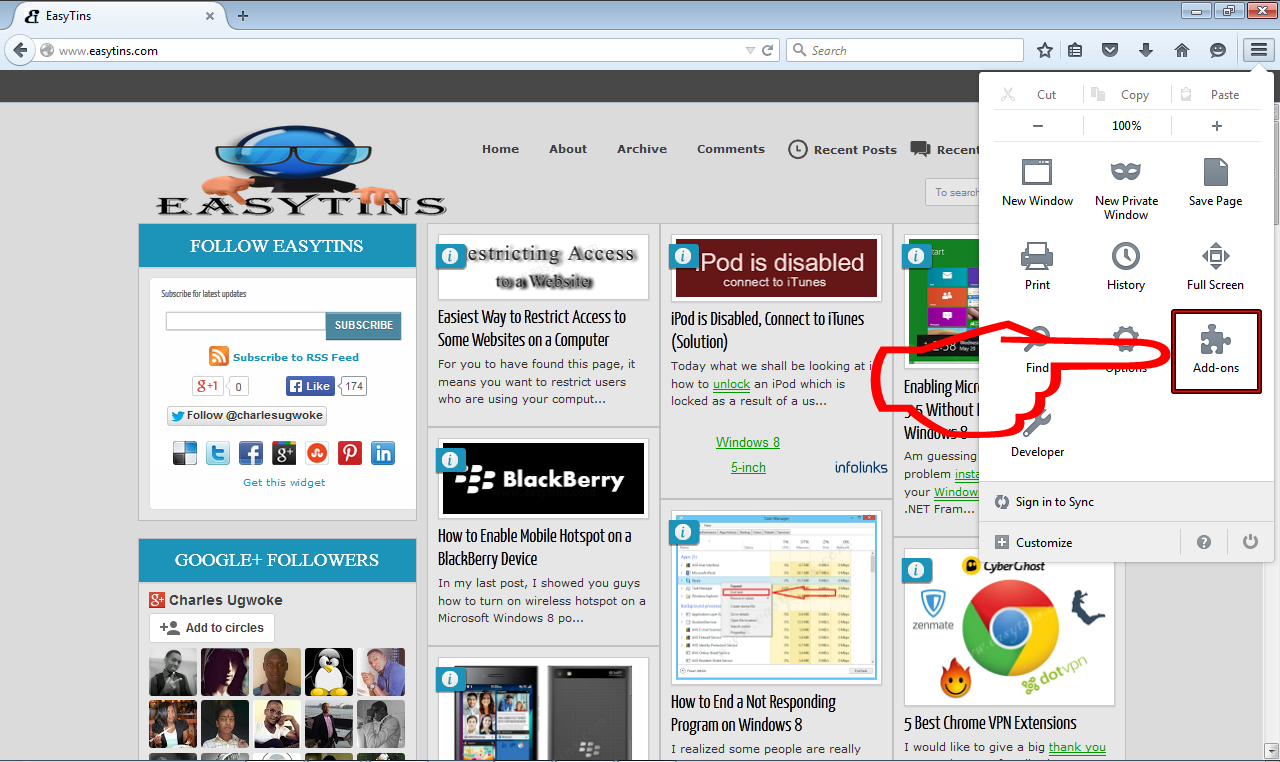The height and width of the screenshot is (762, 1280).
Task: Click Follow @charlesugwoke button
Action: [x=247, y=416]
